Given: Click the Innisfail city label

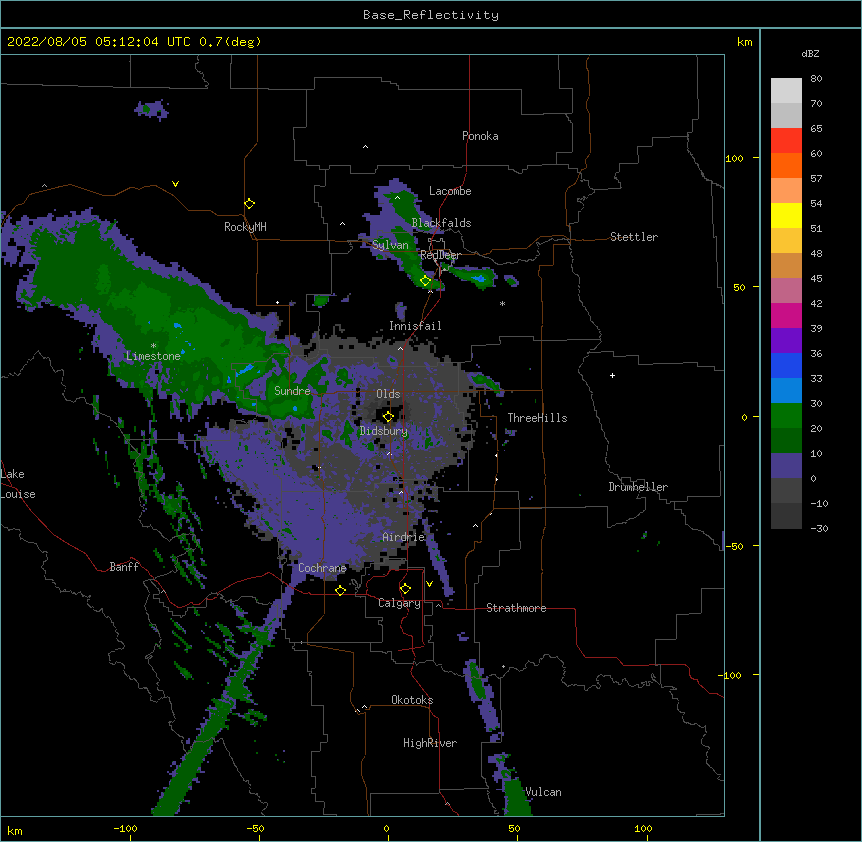Looking at the screenshot, I should [x=415, y=326].
